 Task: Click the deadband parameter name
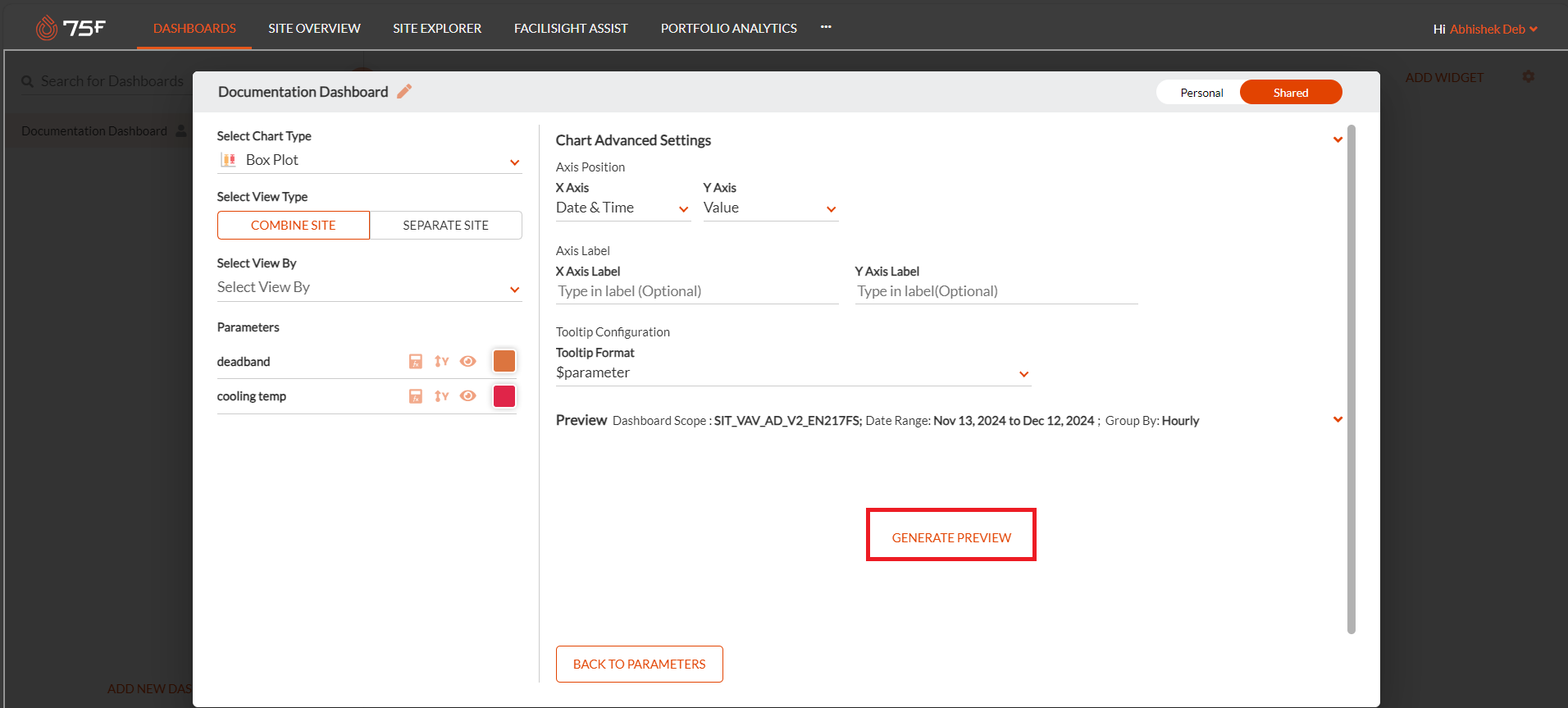point(244,362)
